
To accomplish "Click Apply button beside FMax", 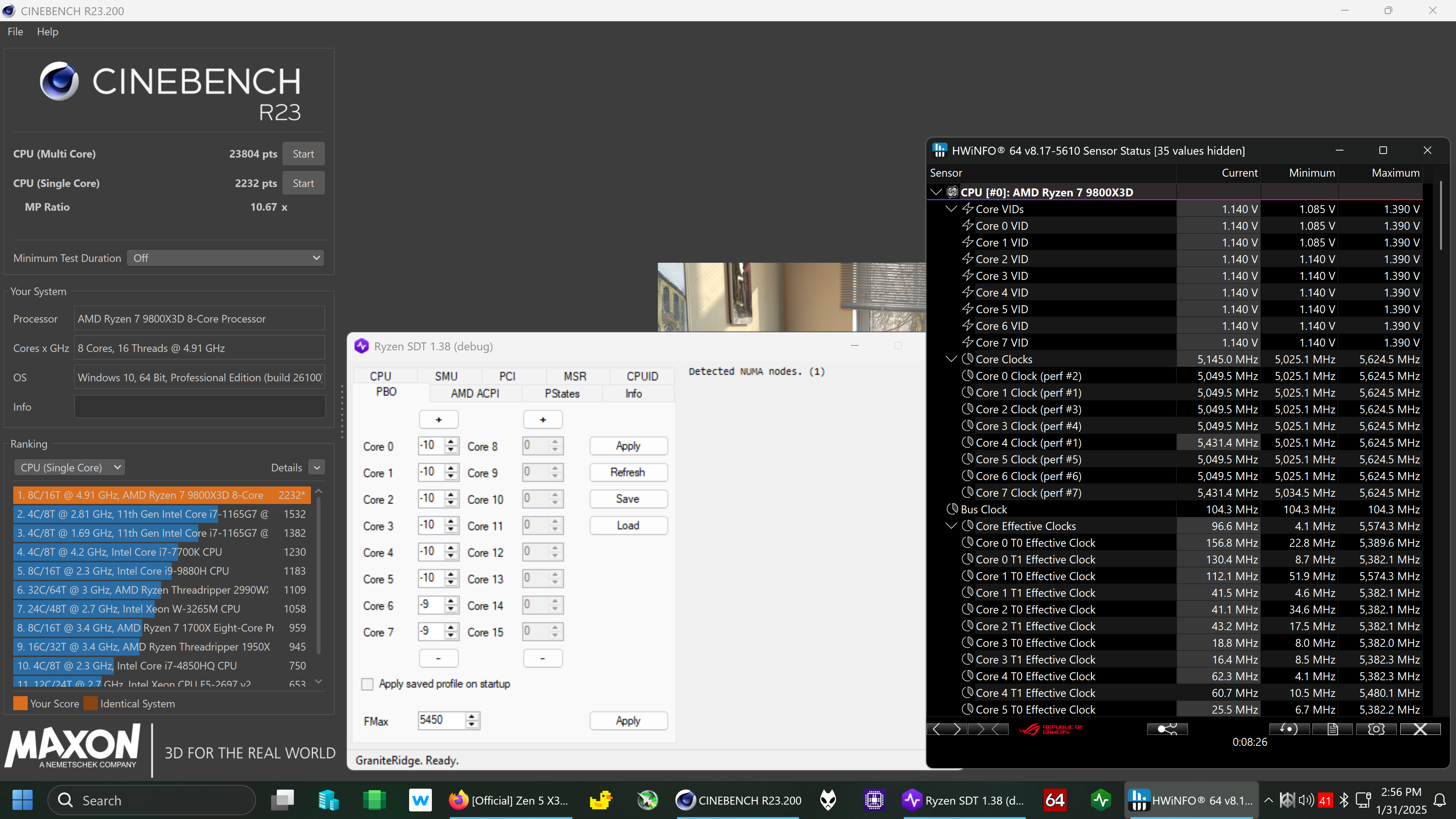I will coord(628,721).
